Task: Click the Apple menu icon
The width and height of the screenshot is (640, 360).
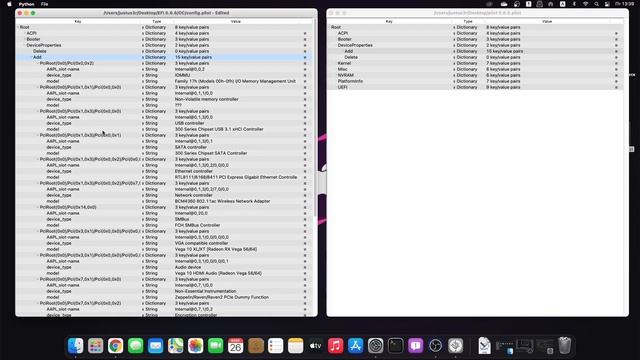Action: click(9, 4)
